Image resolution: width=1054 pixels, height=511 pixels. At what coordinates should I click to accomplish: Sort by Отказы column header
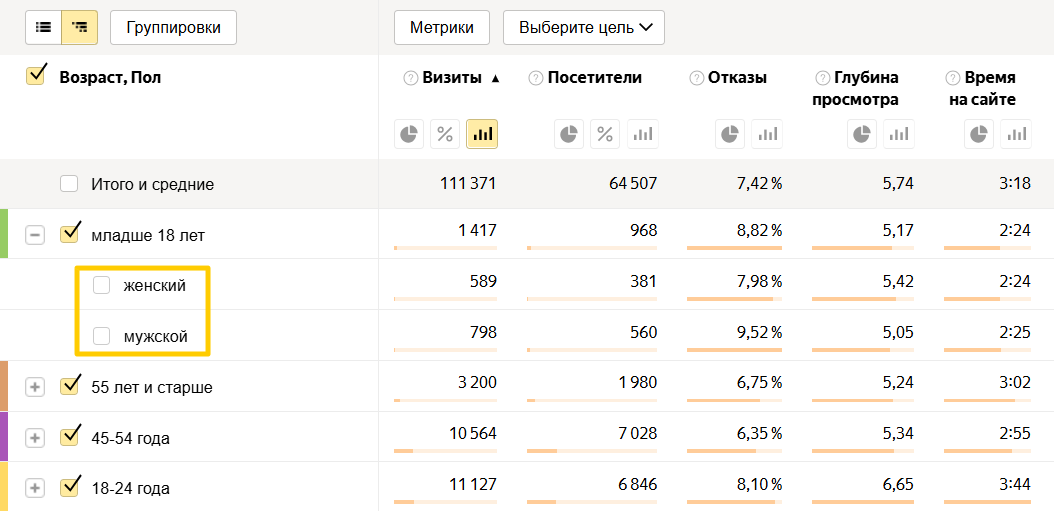[x=737, y=78]
